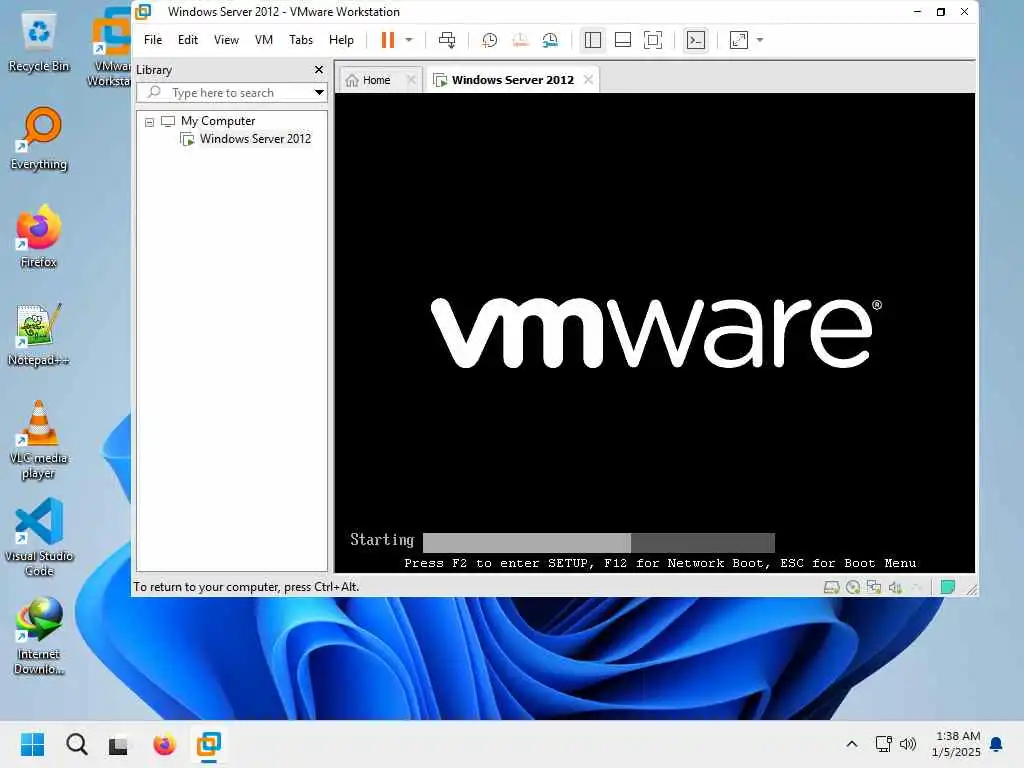Open the volume tray icon
1024x768 pixels.
908,744
